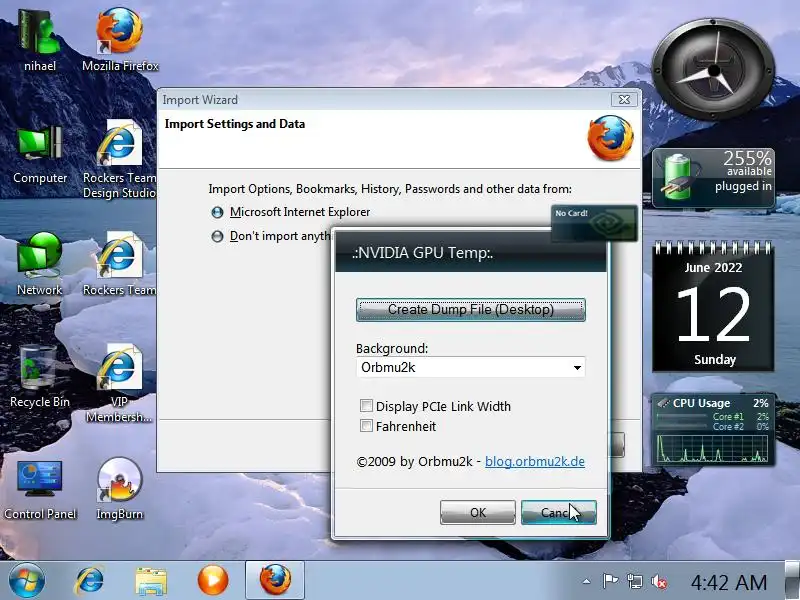The height and width of the screenshot is (600, 800).
Task: Enable Display PCIe Link Width checkbox
Action: click(x=366, y=406)
